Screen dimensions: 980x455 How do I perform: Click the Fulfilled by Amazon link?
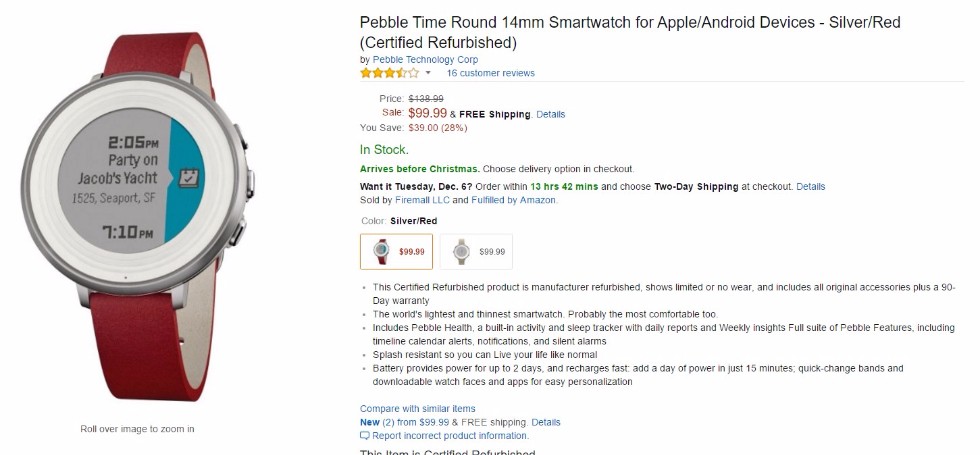click(x=513, y=200)
